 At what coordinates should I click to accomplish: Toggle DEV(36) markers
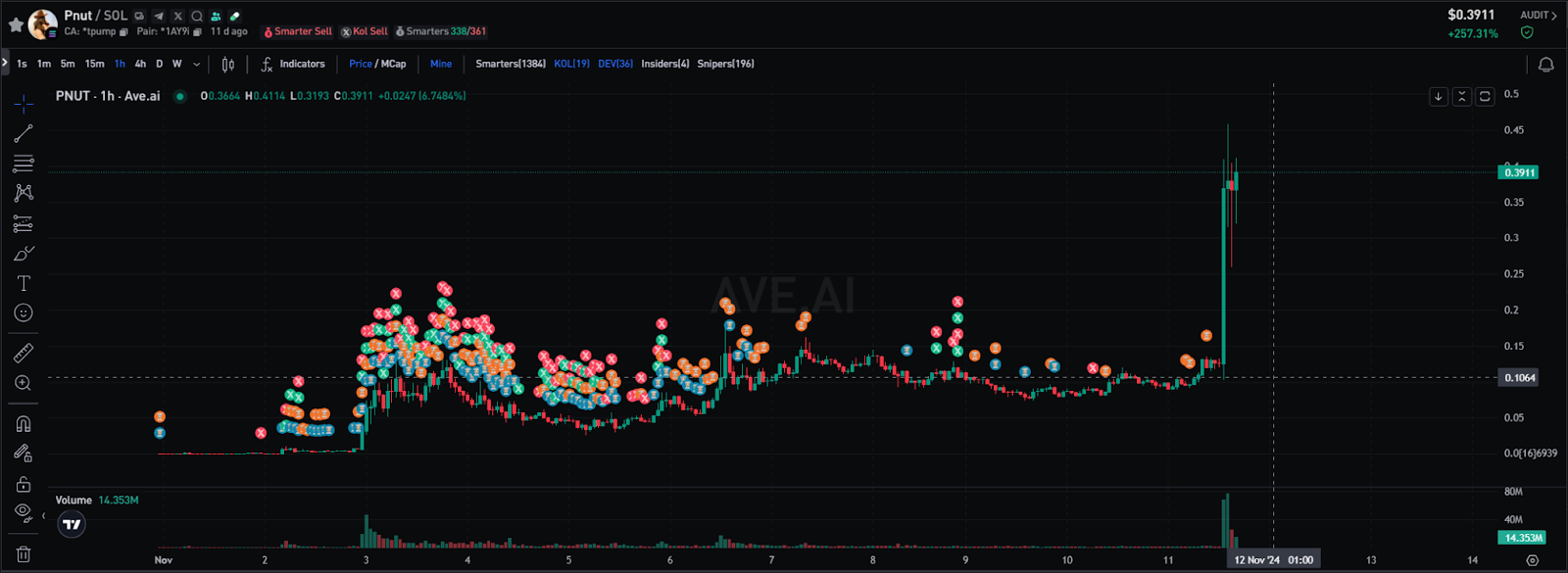click(x=615, y=64)
